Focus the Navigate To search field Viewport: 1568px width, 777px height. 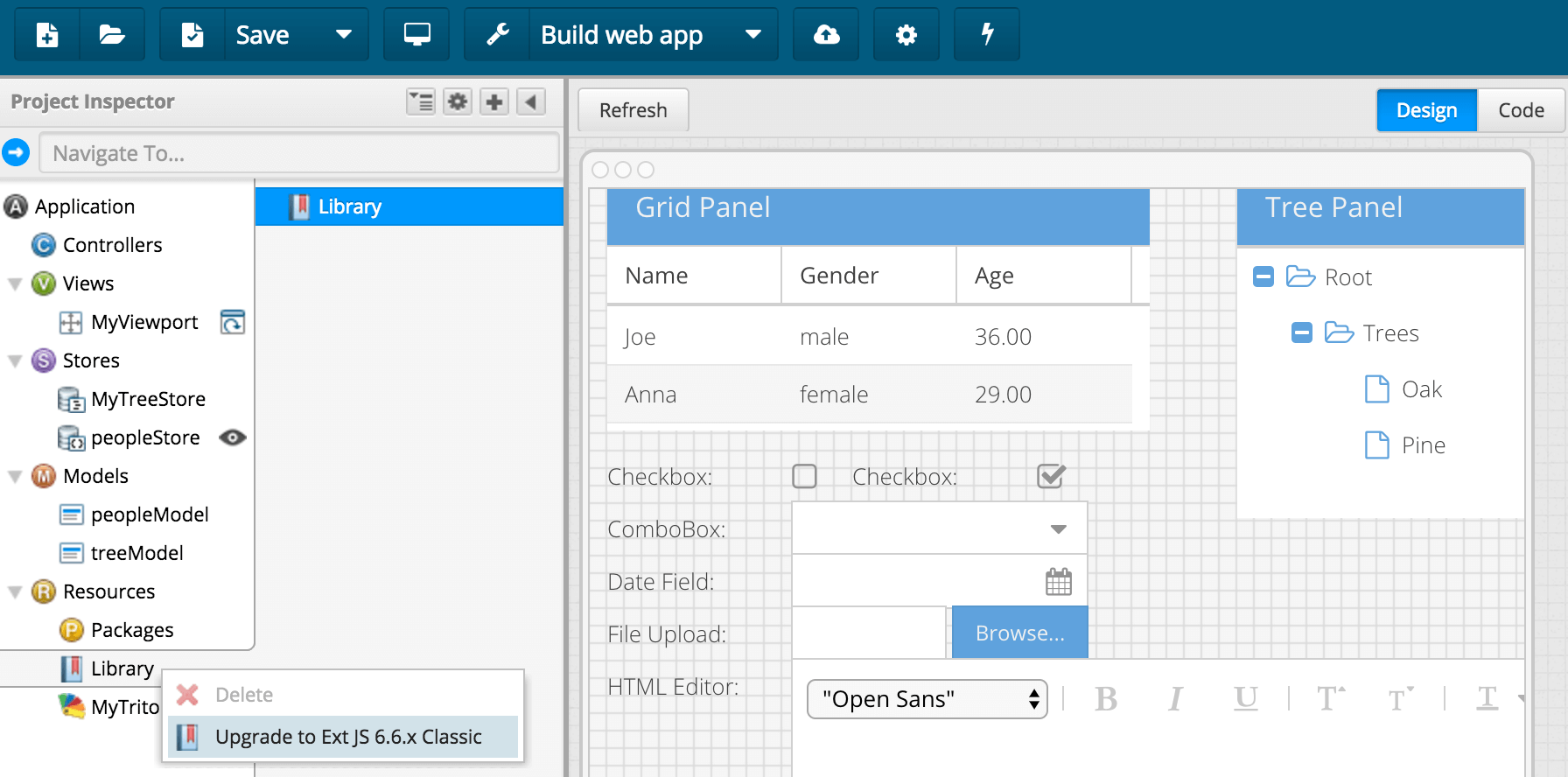299,153
